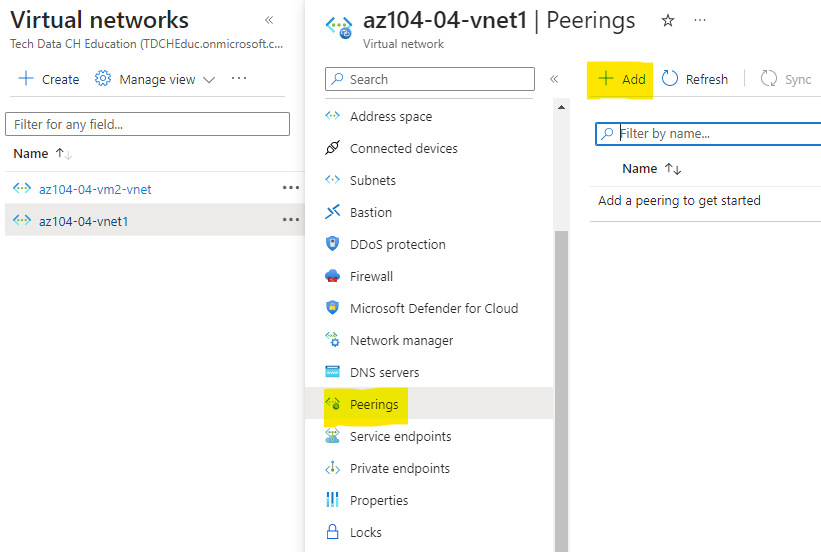Click the Connected devices plug icon
821x552 pixels.
tap(332, 148)
